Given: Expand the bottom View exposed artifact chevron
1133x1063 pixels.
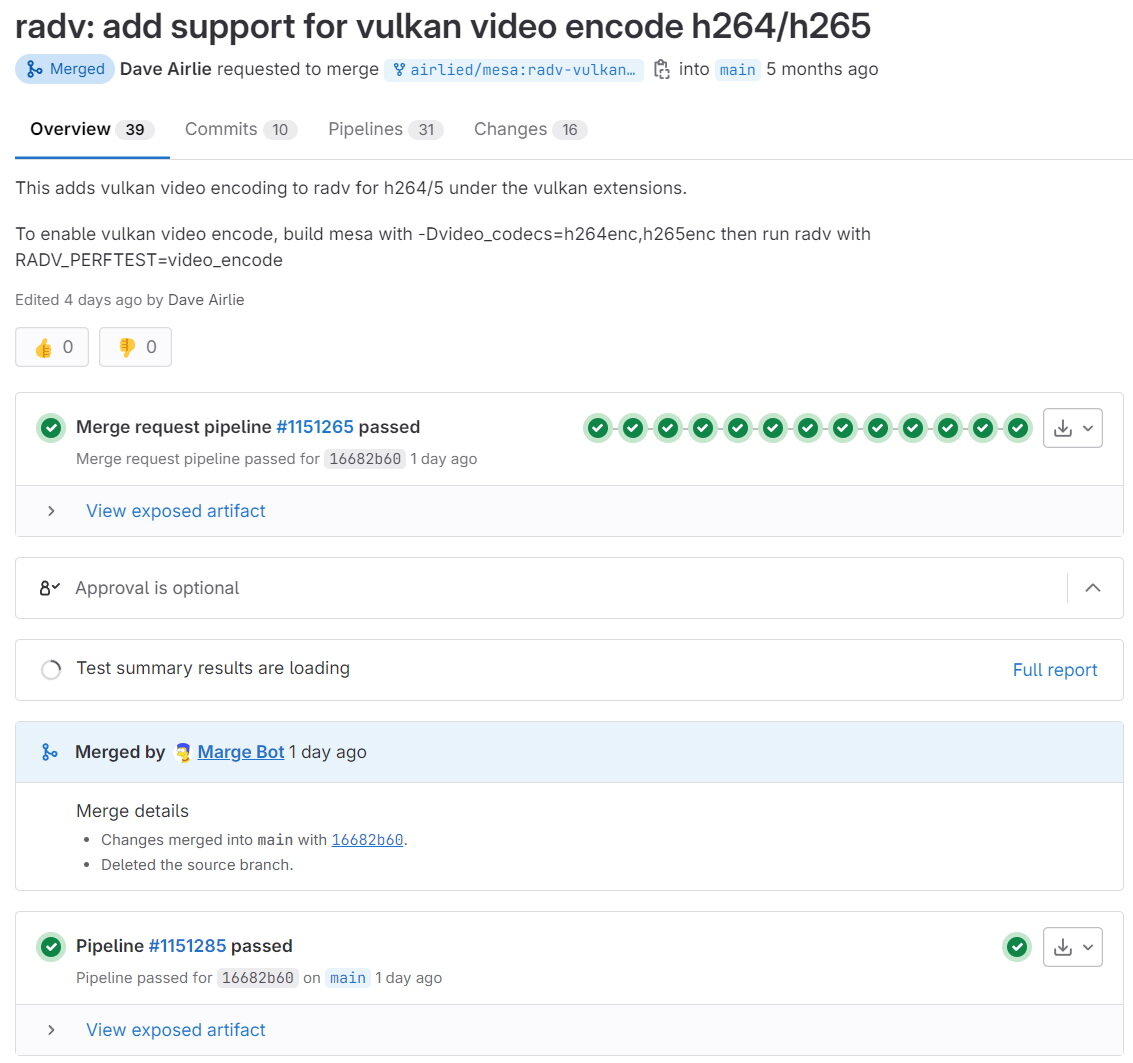Looking at the screenshot, I should coord(51,1030).
